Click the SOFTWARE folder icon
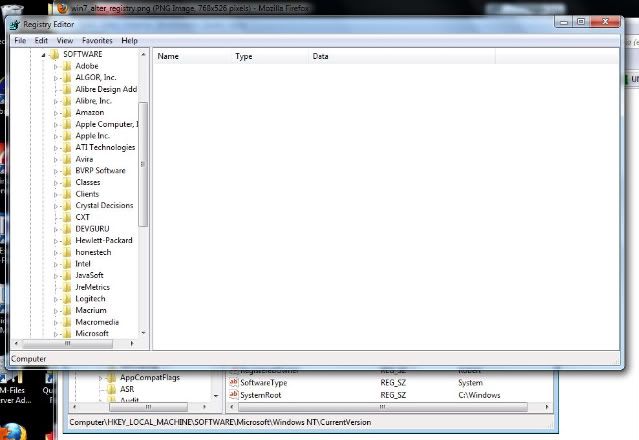Image resolution: width=639 pixels, height=440 pixels. point(54,54)
